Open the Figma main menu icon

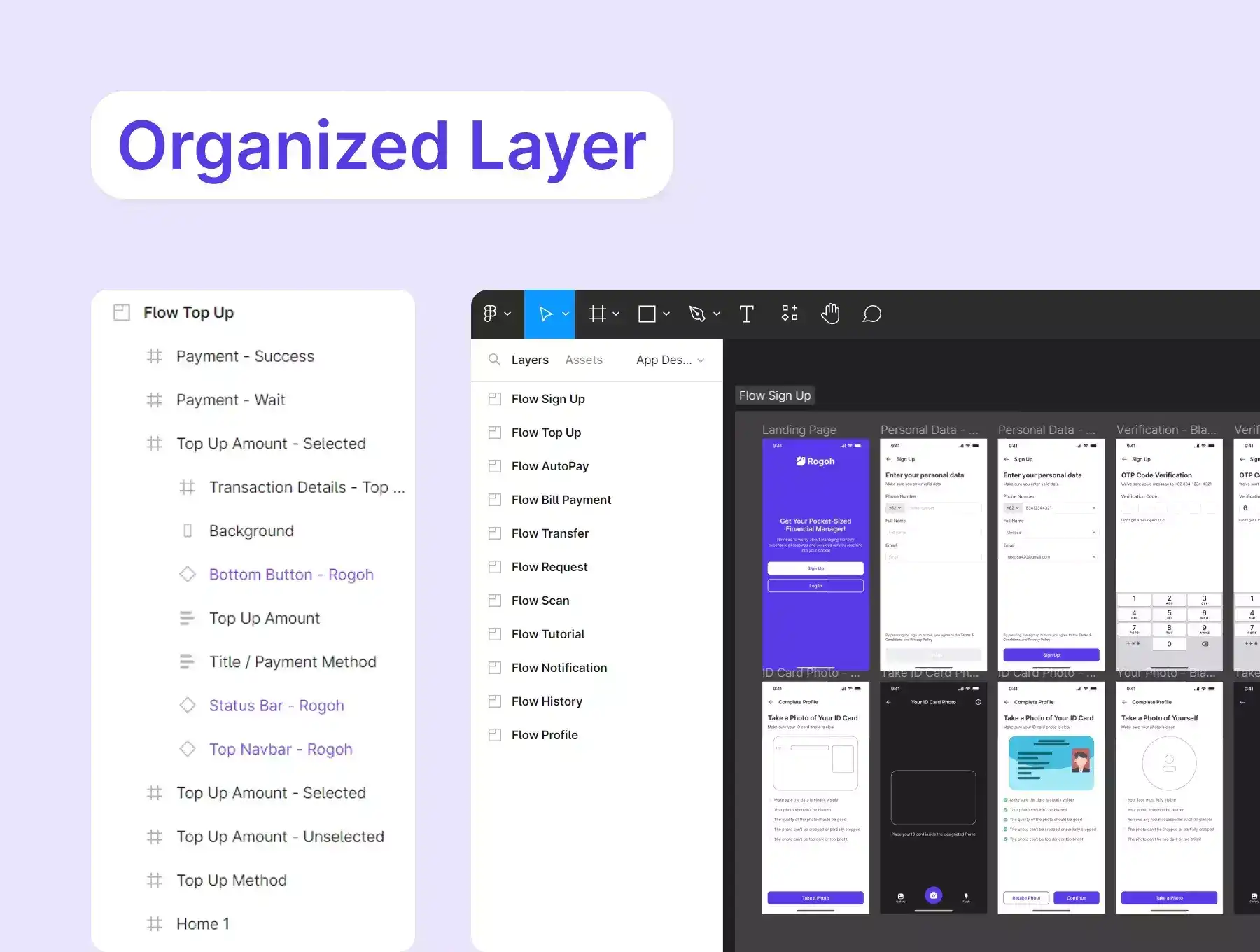[490, 314]
